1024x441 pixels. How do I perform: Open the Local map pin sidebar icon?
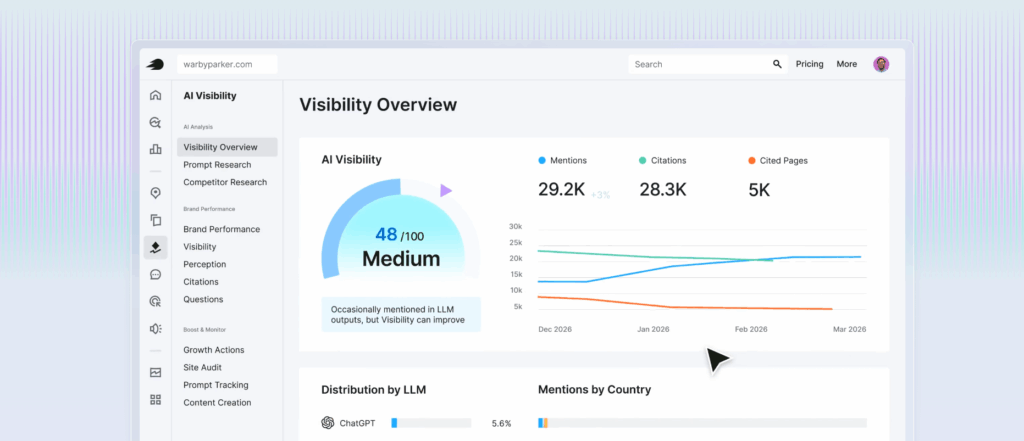155,193
